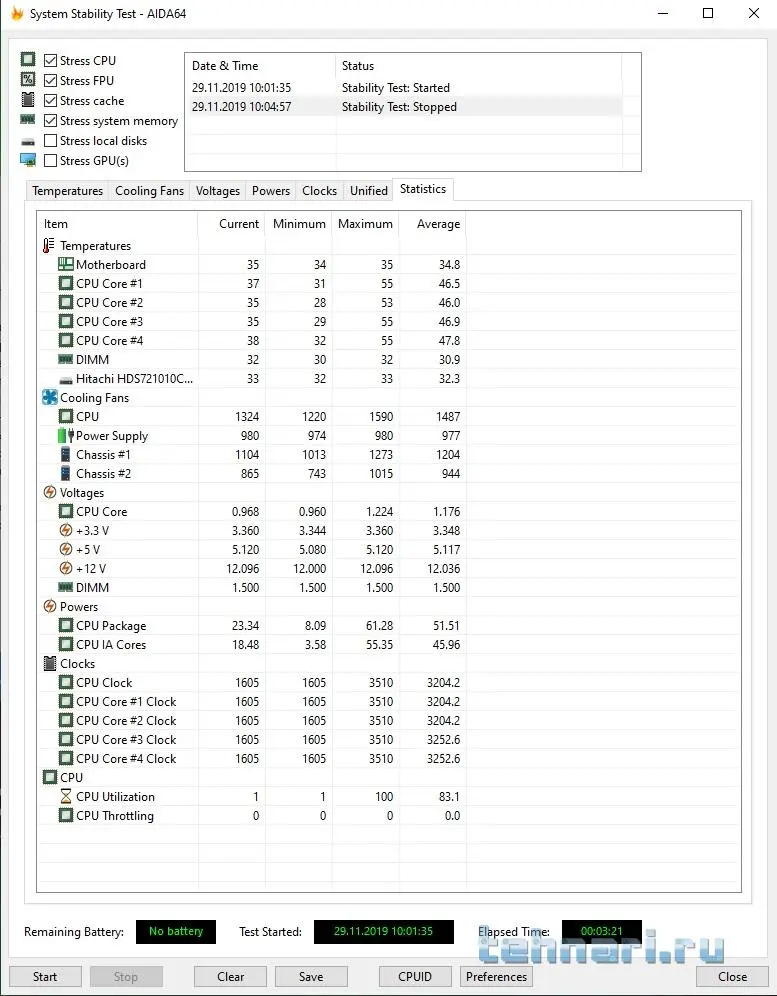Click the CPU chip icon beside Stress CPU
Screen dimensions: 777x996
(x=28, y=60)
